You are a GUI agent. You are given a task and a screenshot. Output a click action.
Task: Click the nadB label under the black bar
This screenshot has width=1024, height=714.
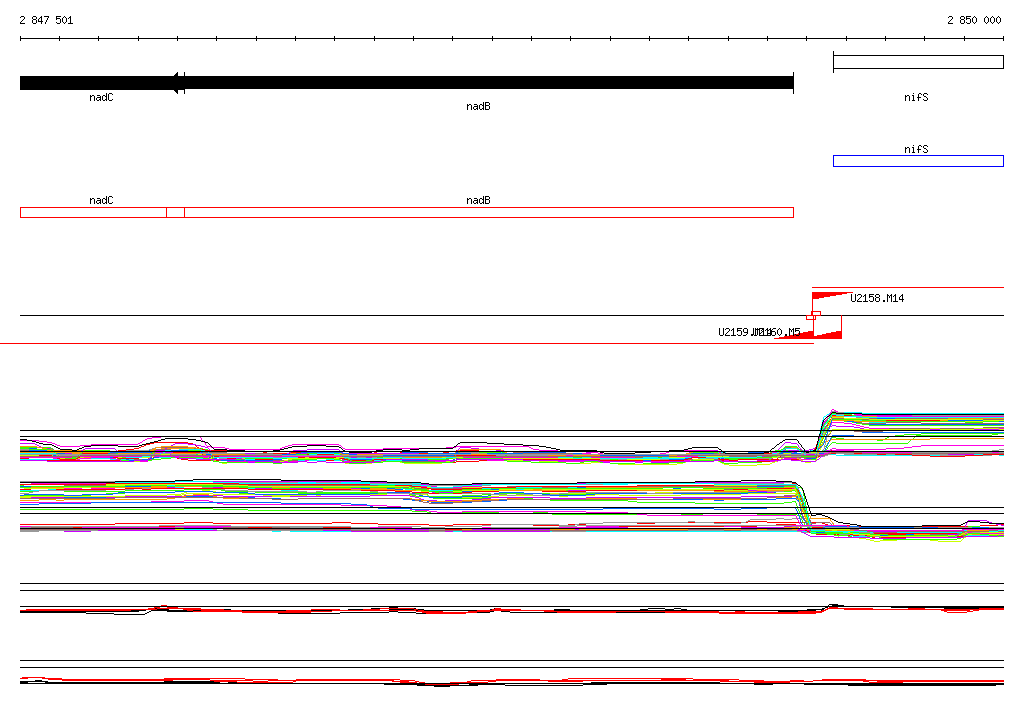click(478, 106)
